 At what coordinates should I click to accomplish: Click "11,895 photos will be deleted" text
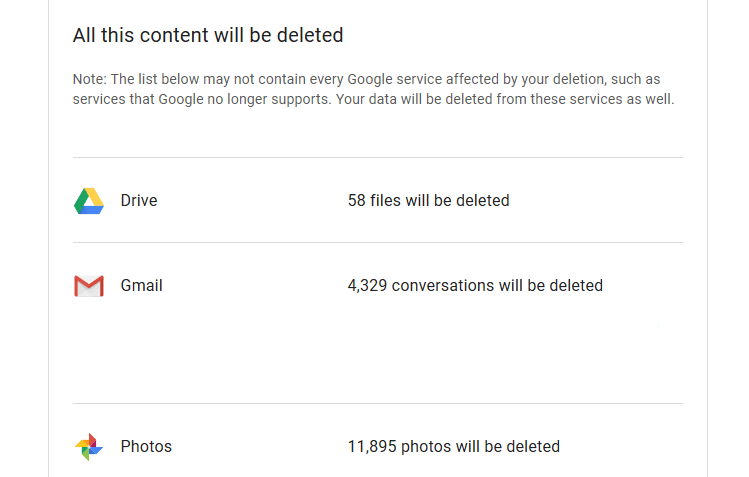coord(453,446)
